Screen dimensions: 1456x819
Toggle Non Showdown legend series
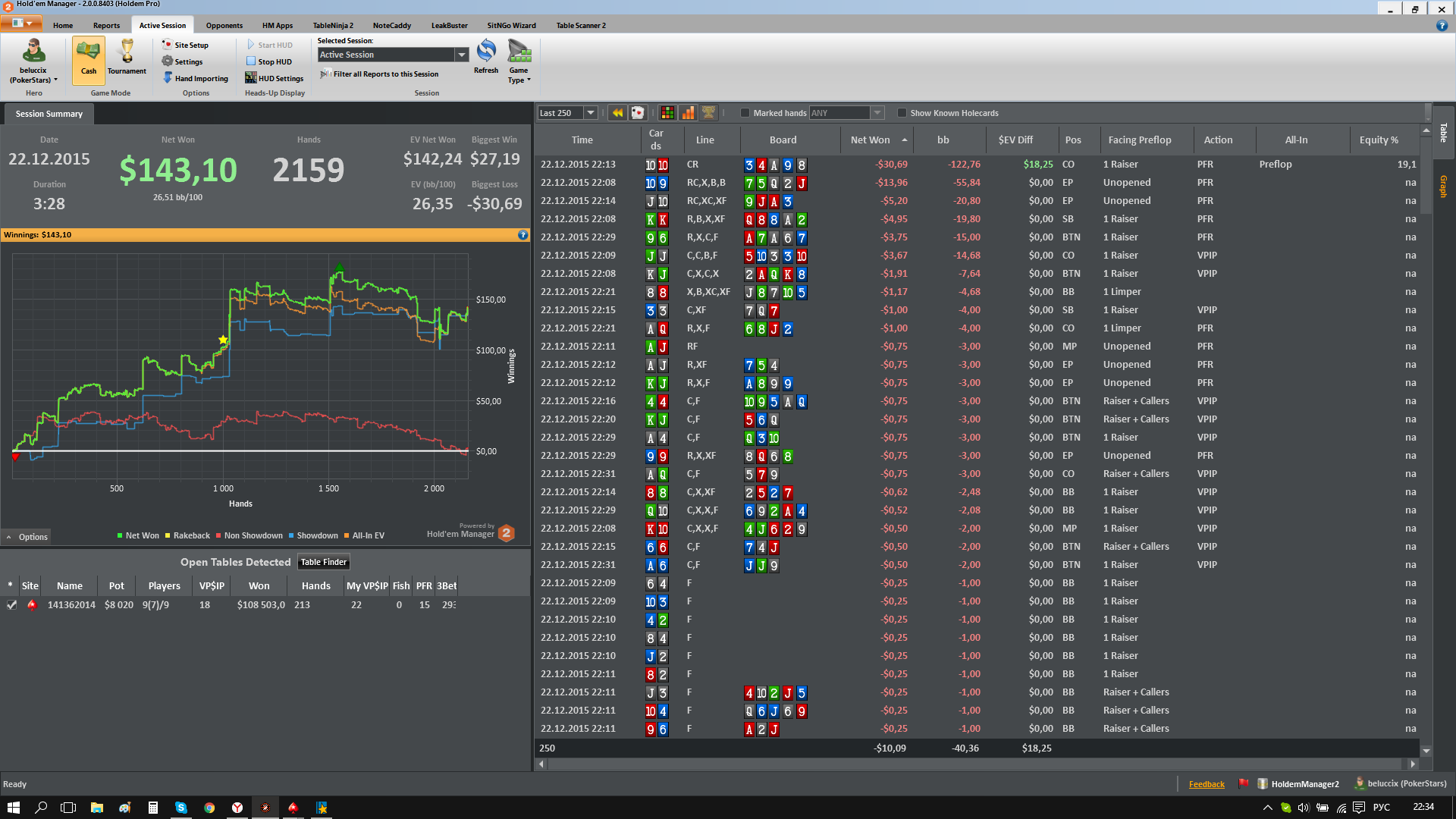[x=249, y=535]
